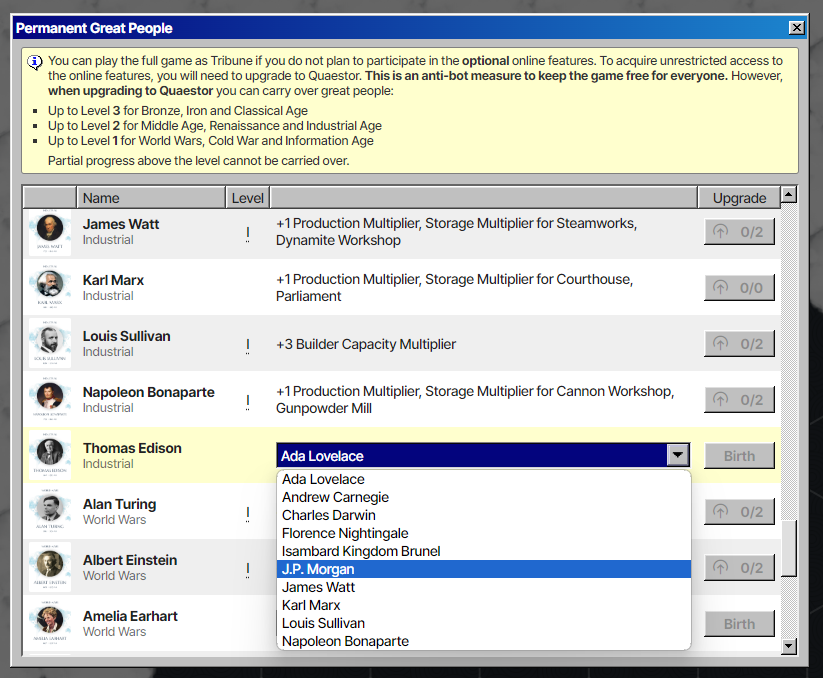Click '+3 Builder Capacity Multiplier' text
The height and width of the screenshot is (678, 823).
point(366,344)
